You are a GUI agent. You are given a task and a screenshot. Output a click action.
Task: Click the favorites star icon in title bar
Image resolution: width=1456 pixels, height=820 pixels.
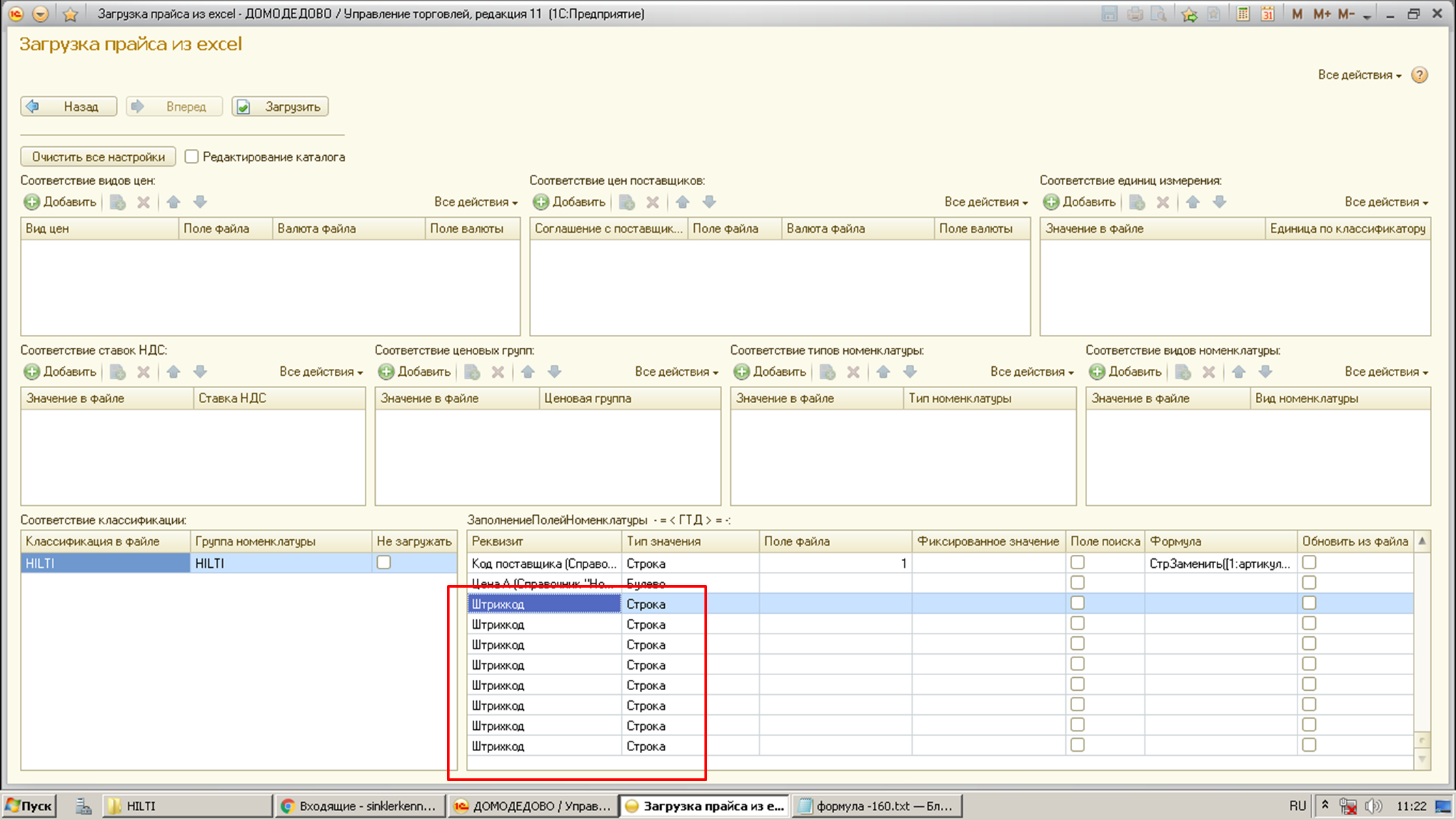coord(70,14)
